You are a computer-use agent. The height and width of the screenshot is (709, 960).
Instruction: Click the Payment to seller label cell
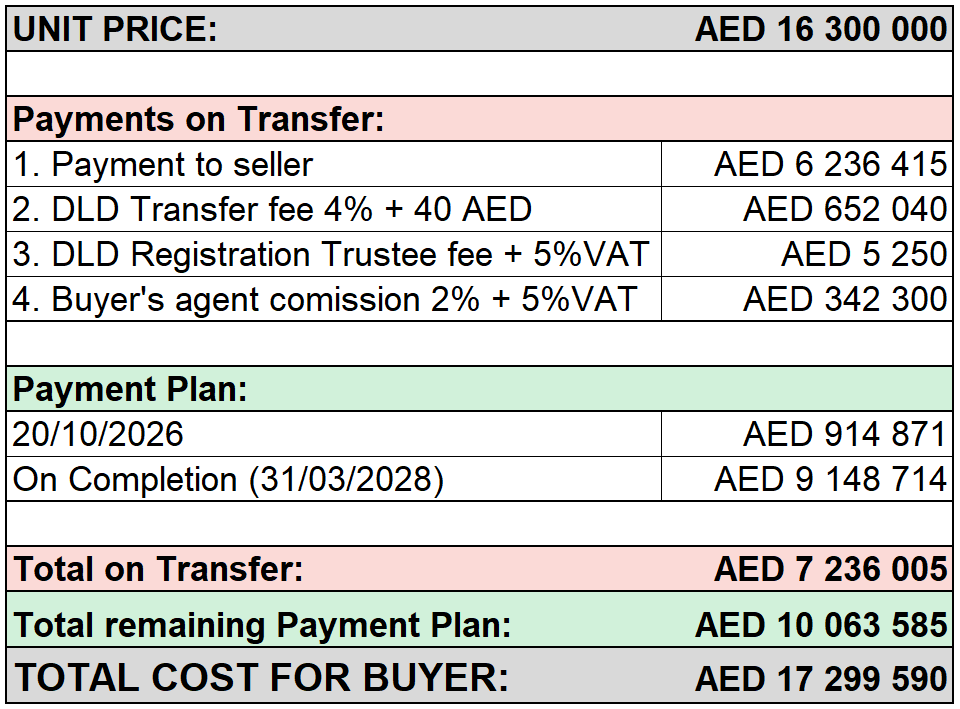334,164
